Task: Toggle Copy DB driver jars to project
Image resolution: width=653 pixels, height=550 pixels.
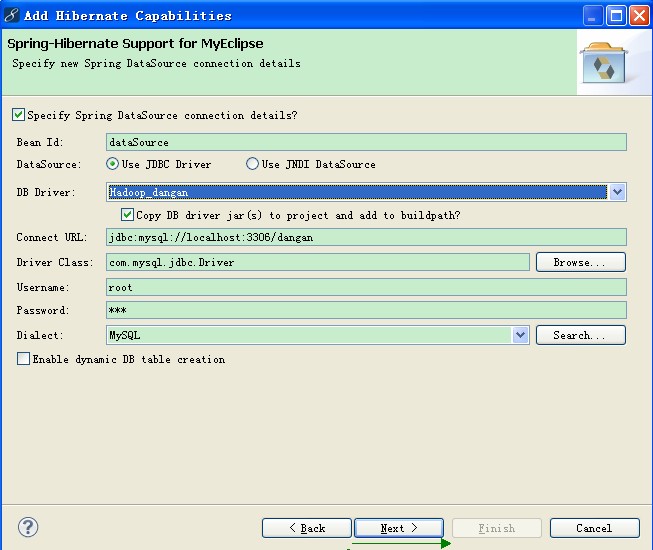Action: 127,215
